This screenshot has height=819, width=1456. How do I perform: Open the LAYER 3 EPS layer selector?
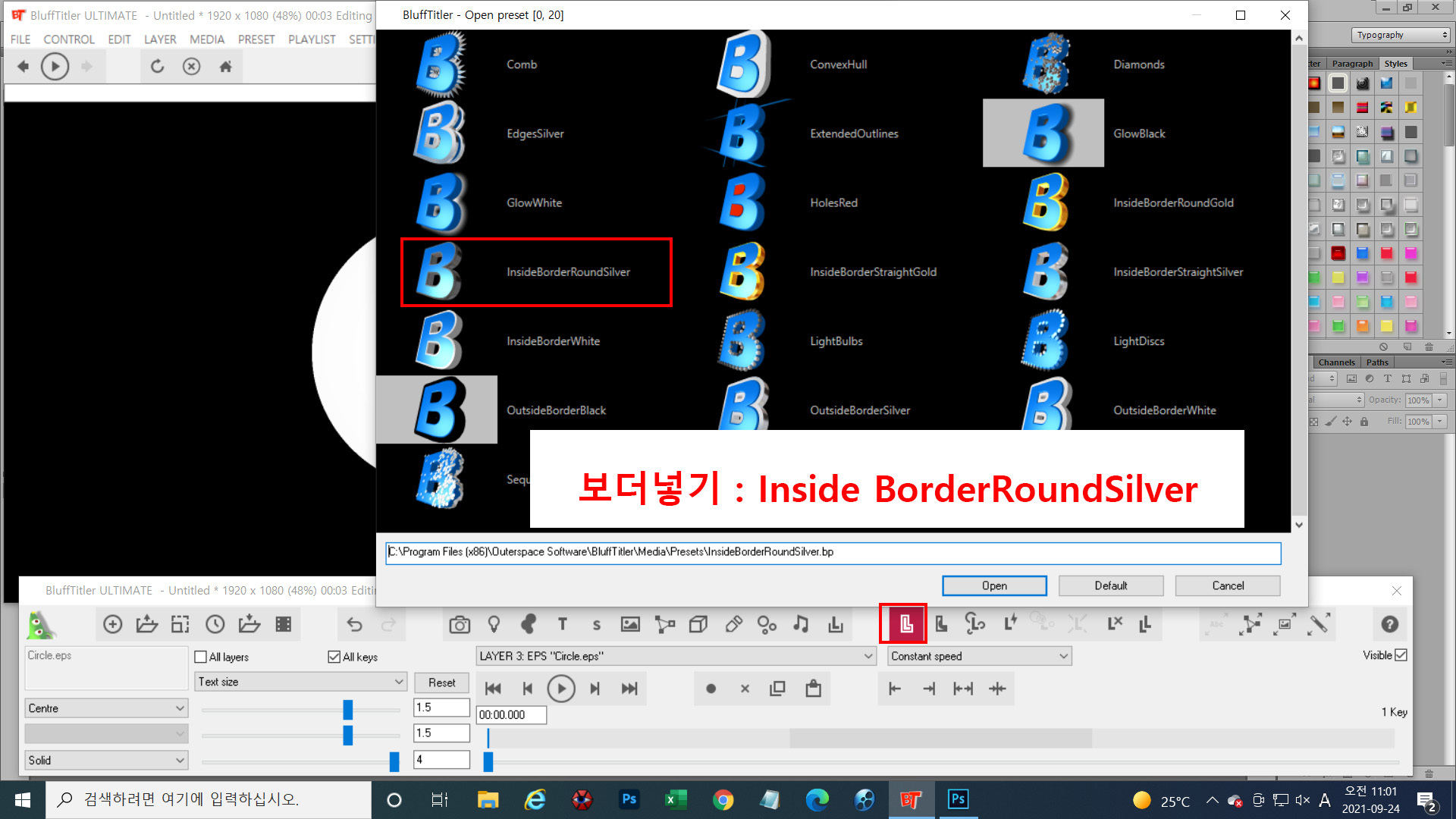(x=676, y=656)
